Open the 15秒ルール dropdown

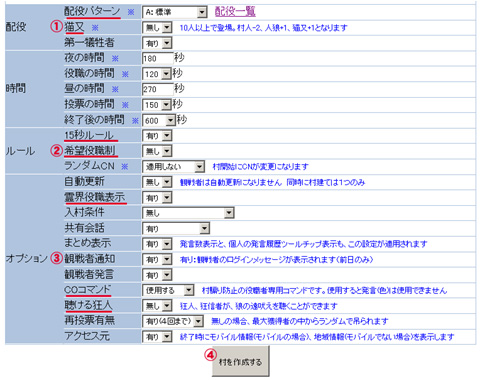(x=157, y=136)
